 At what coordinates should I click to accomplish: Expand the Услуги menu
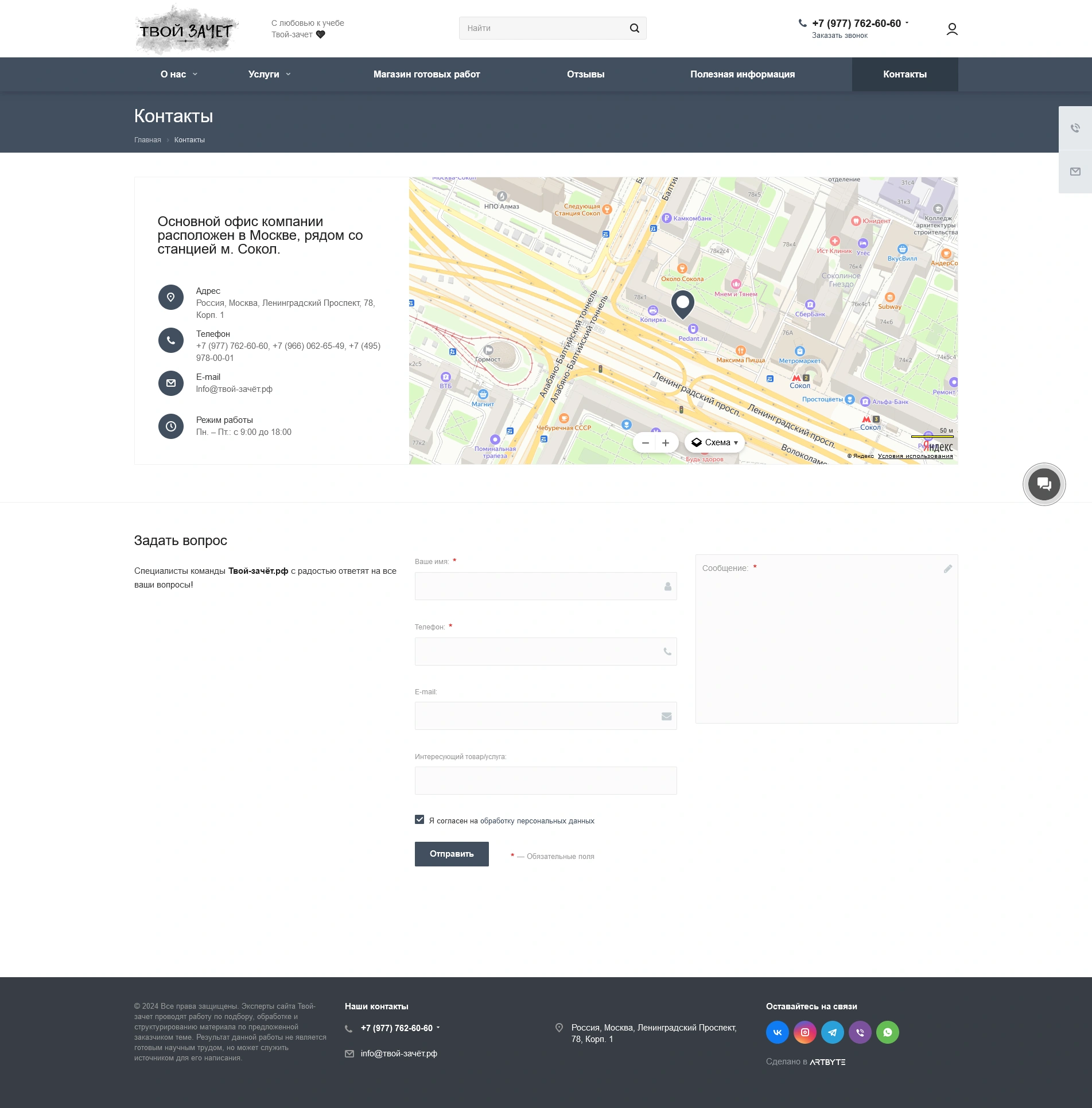coord(269,74)
